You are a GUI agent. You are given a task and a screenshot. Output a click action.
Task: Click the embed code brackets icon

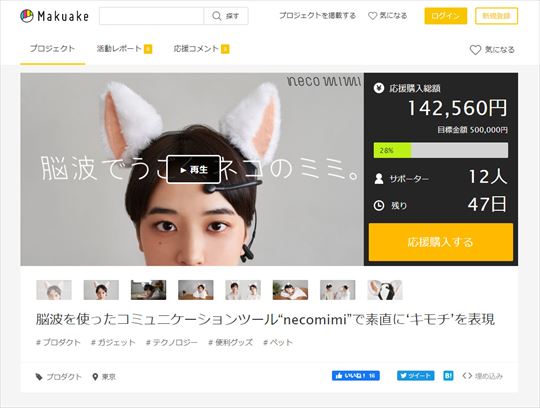(x=467, y=376)
